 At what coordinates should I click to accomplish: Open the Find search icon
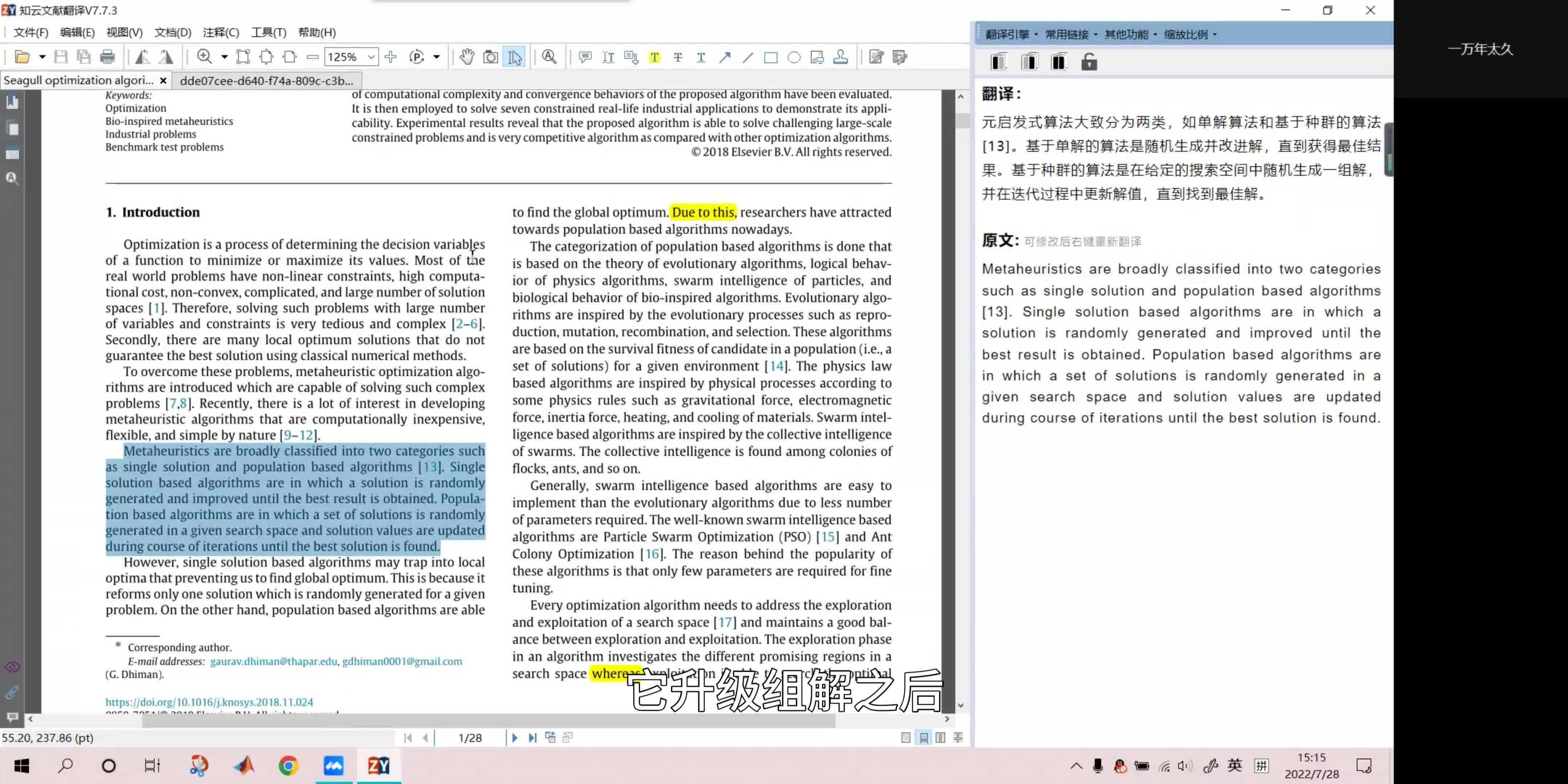(549, 57)
